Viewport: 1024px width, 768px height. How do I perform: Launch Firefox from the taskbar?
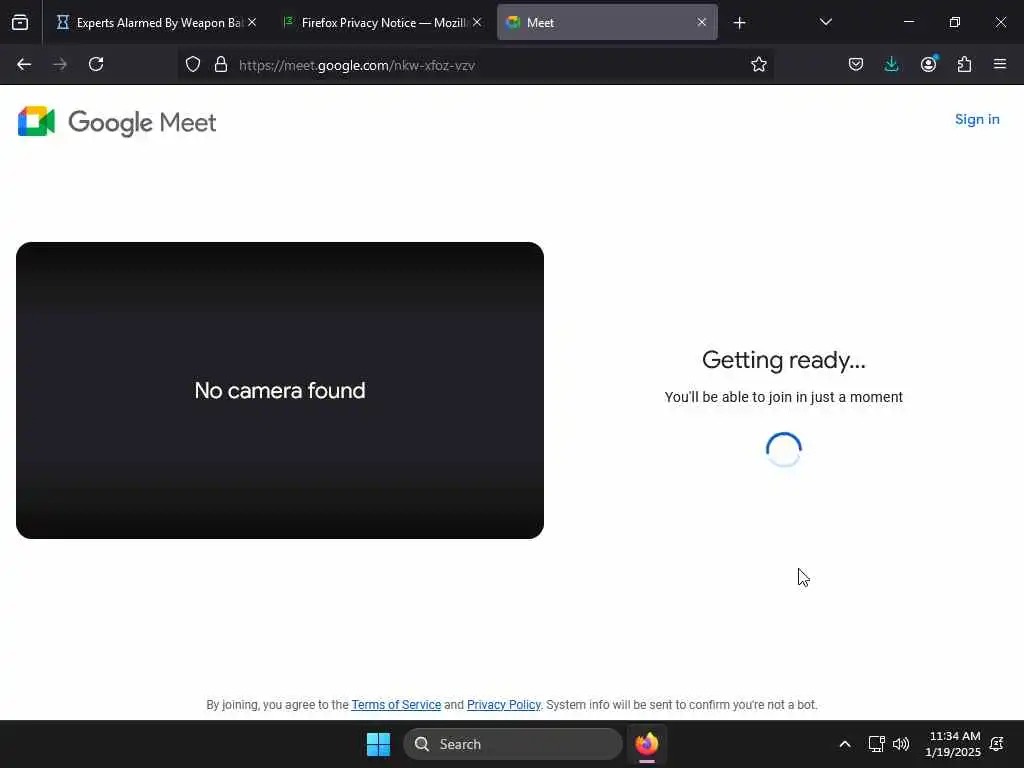[x=647, y=744]
